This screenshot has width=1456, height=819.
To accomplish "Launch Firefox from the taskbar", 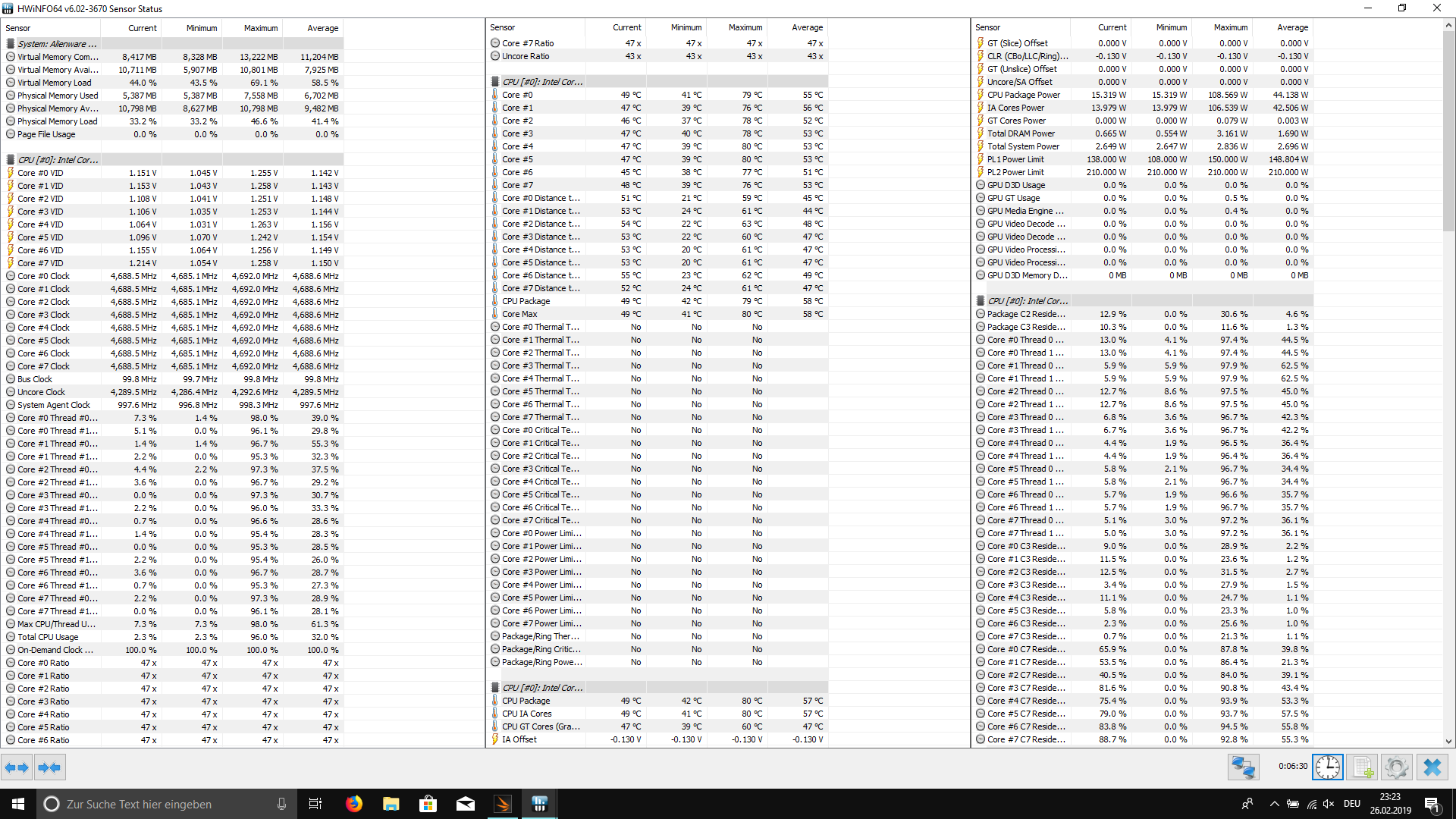I will pos(354,804).
